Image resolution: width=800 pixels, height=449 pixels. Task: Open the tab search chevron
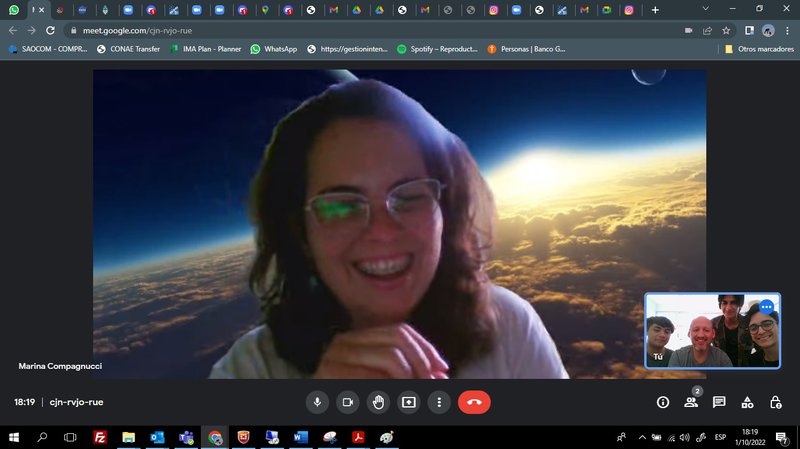click(x=706, y=9)
